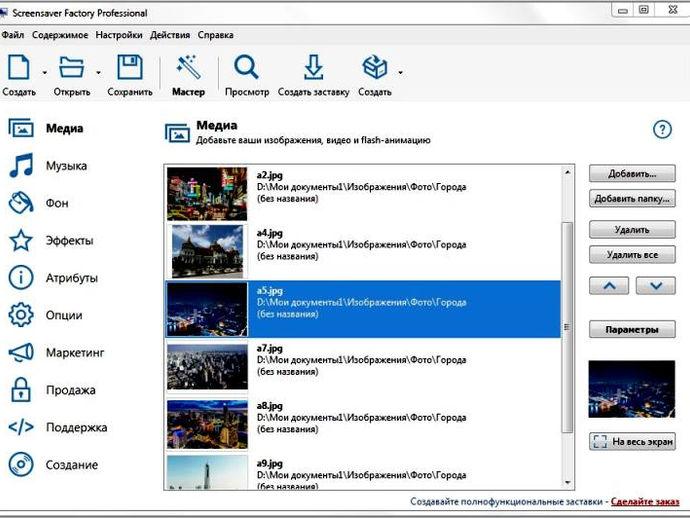Viewport: 690px width, 518px height.
Task: Click the Создать package box icon
Action: pyautogui.click(x=374, y=67)
